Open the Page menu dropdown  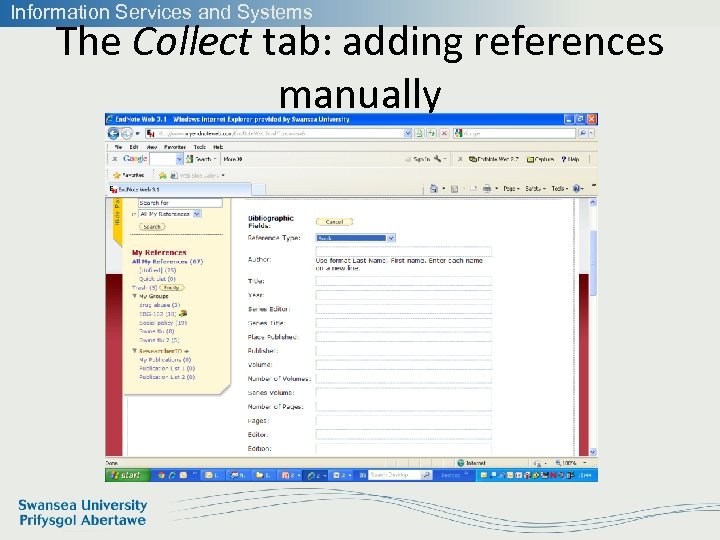511,189
